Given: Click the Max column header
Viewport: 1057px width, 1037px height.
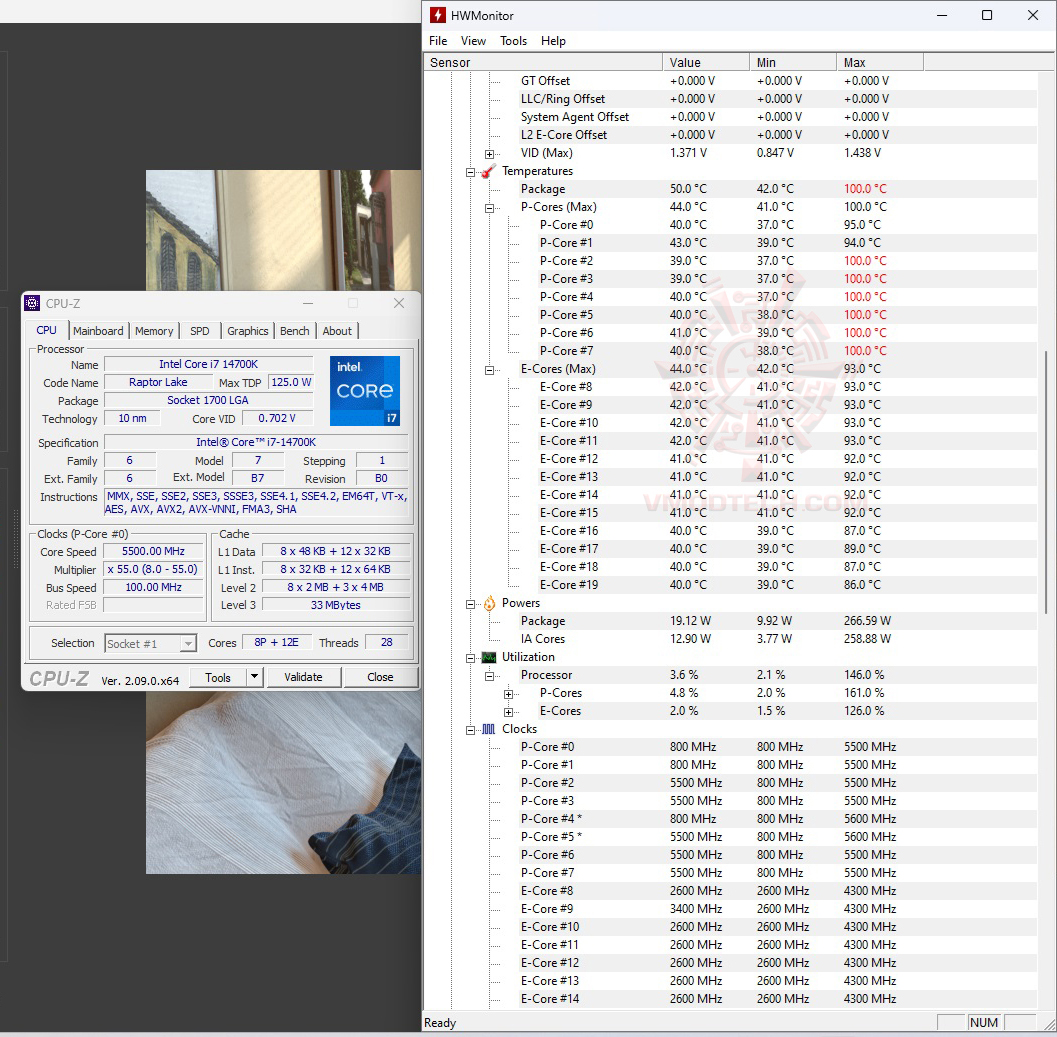Looking at the screenshot, I should pos(880,63).
